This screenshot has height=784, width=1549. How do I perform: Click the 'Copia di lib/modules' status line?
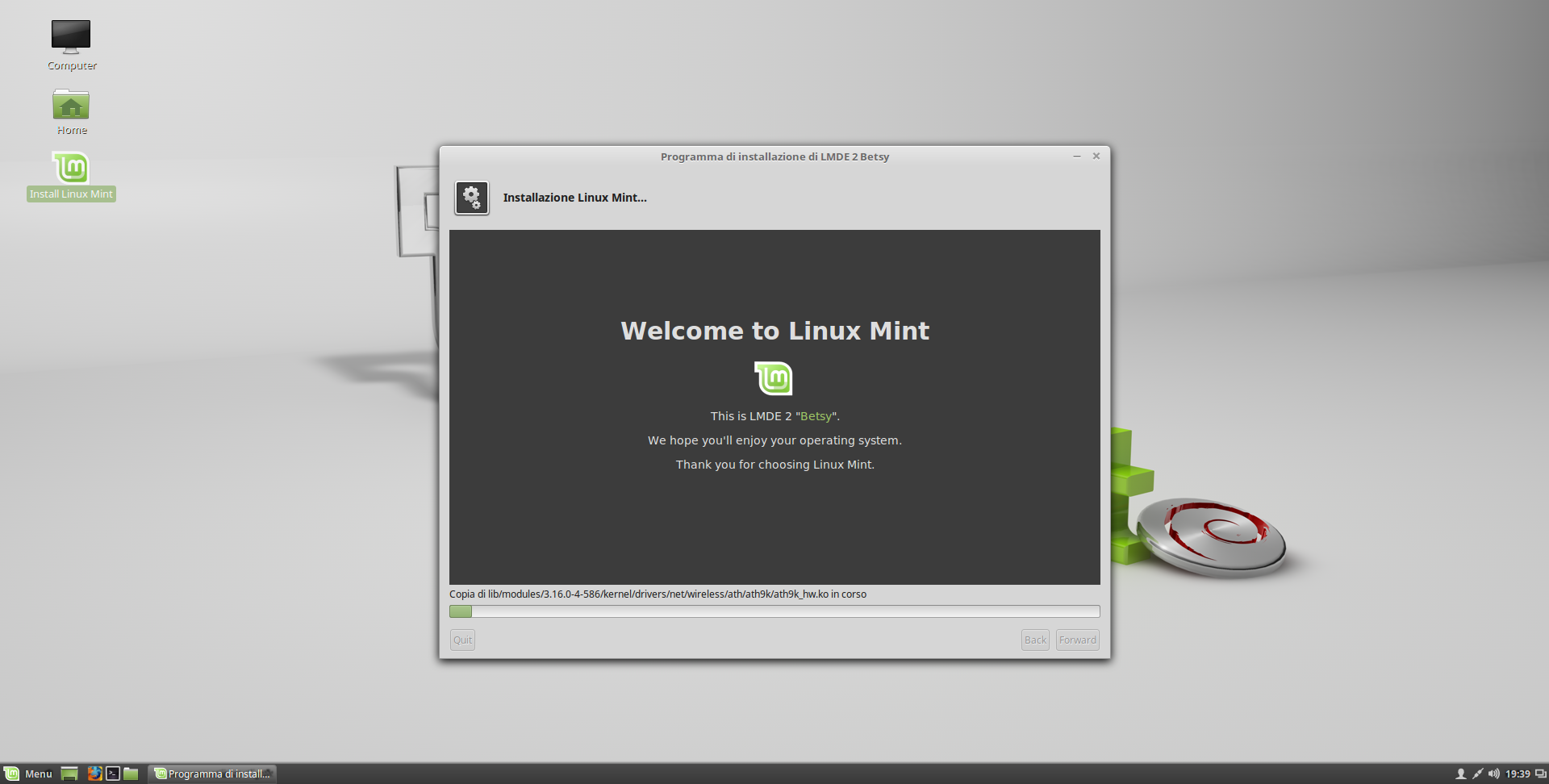(x=658, y=594)
